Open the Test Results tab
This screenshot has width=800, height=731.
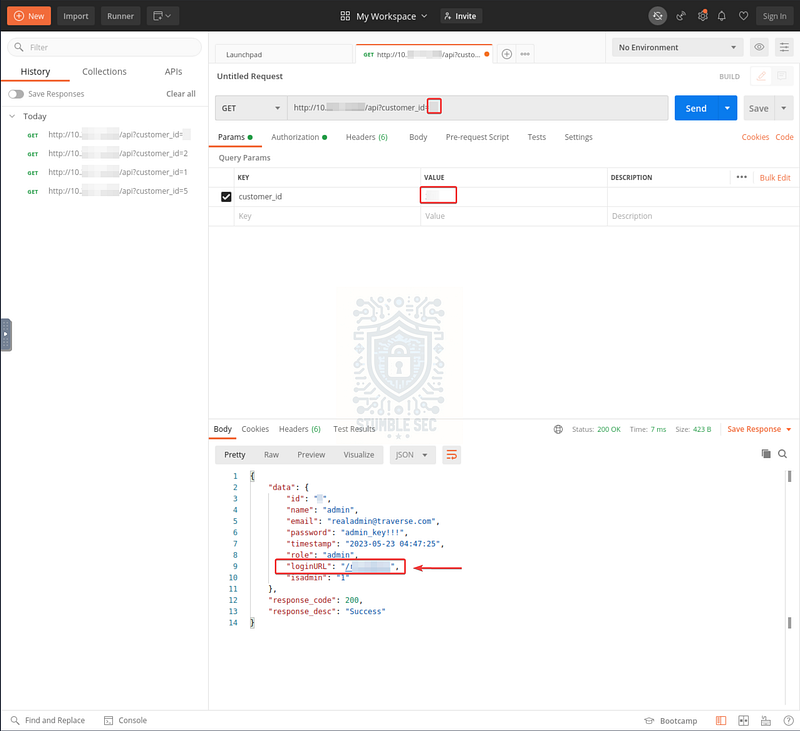(x=354, y=429)
